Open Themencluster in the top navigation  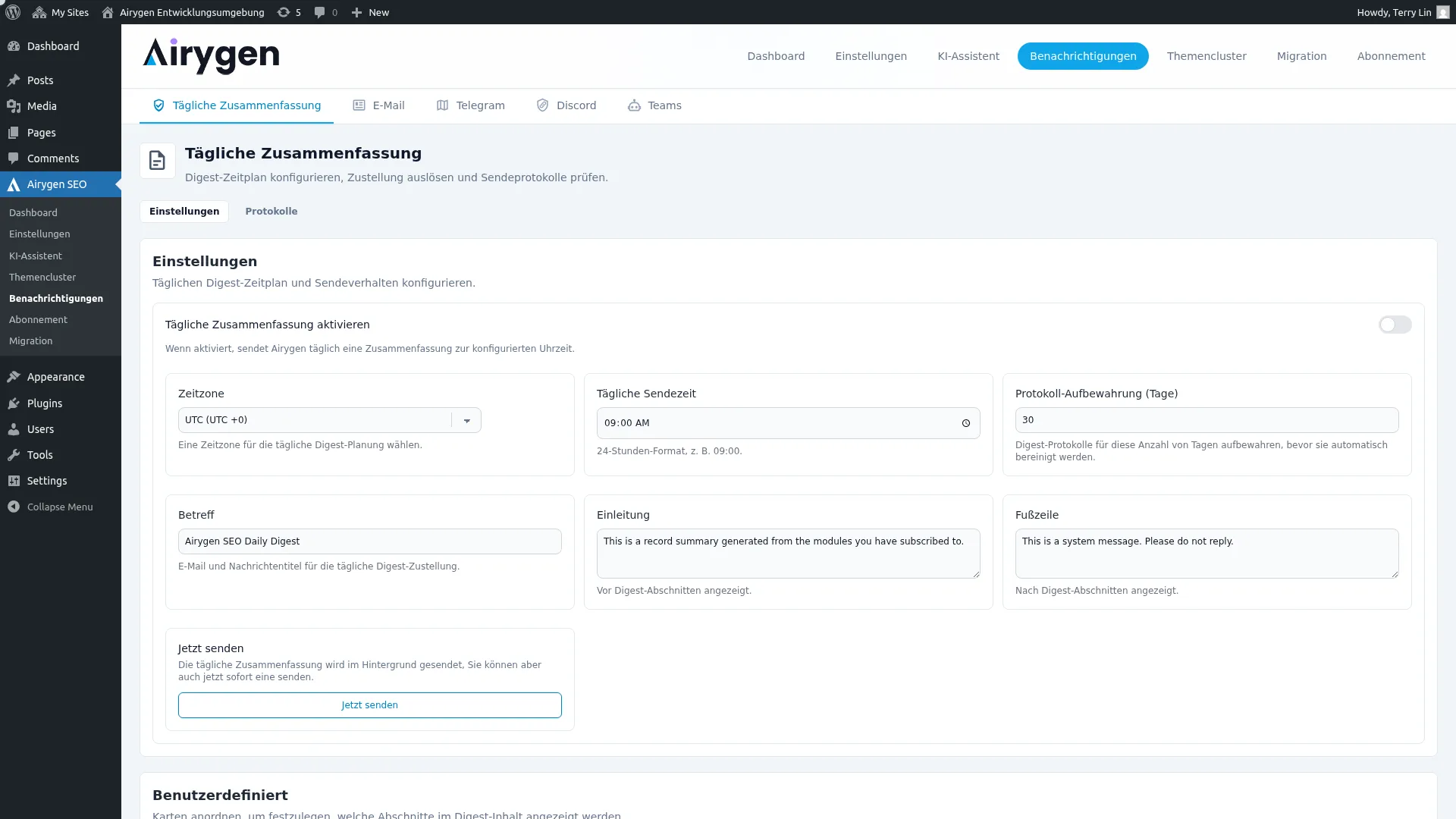click(1206, 56)
